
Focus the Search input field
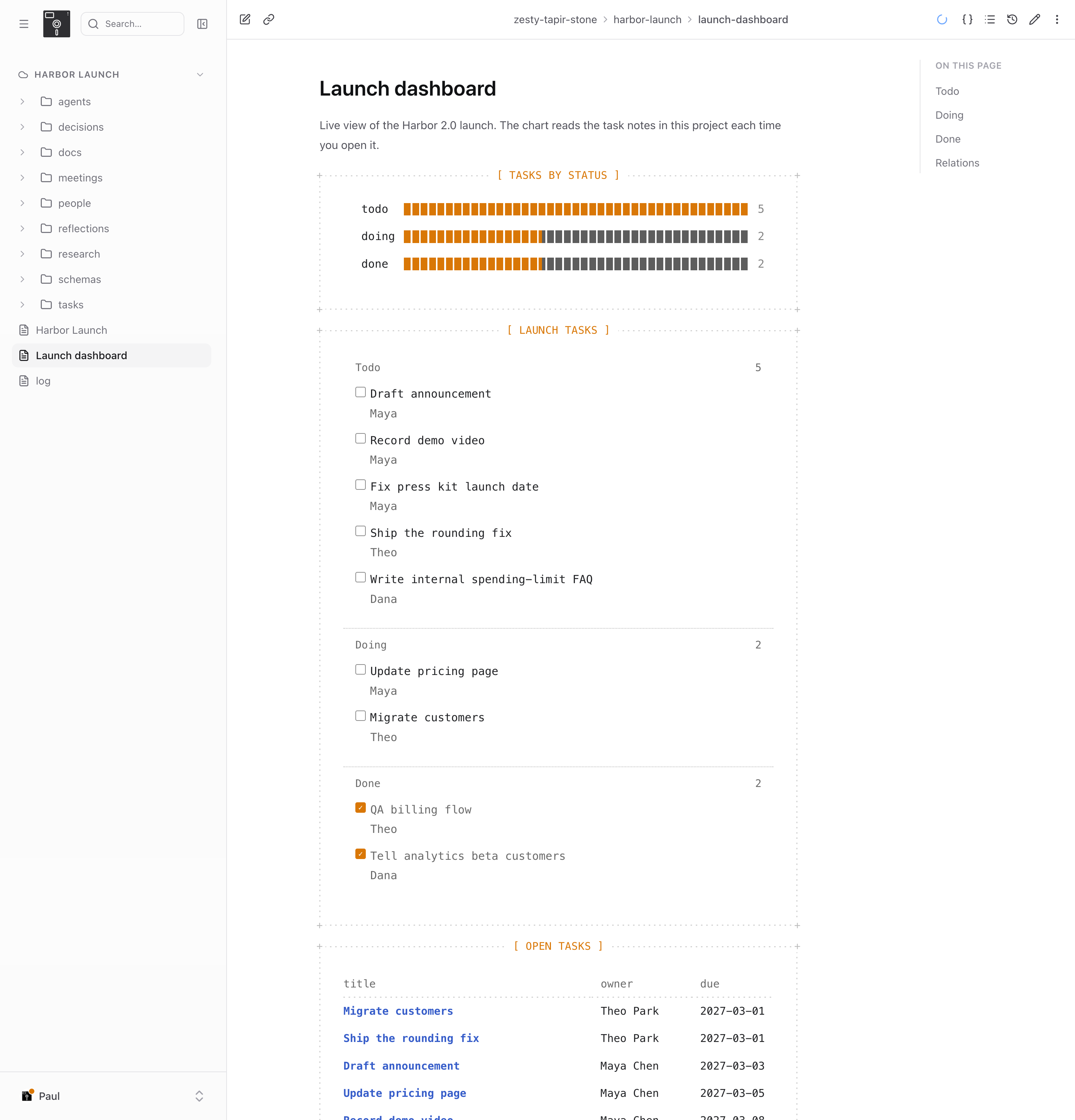click(x=133, y=24)
